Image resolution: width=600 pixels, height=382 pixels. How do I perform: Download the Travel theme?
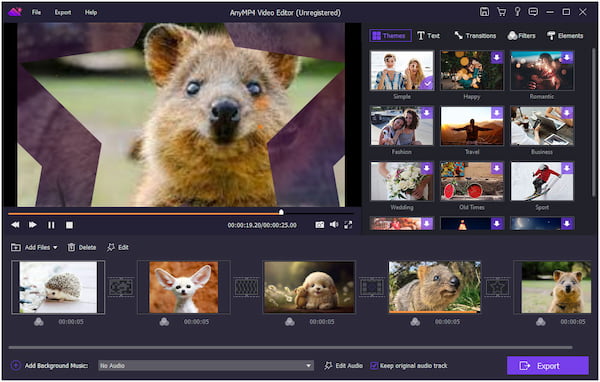coord(497,113)
